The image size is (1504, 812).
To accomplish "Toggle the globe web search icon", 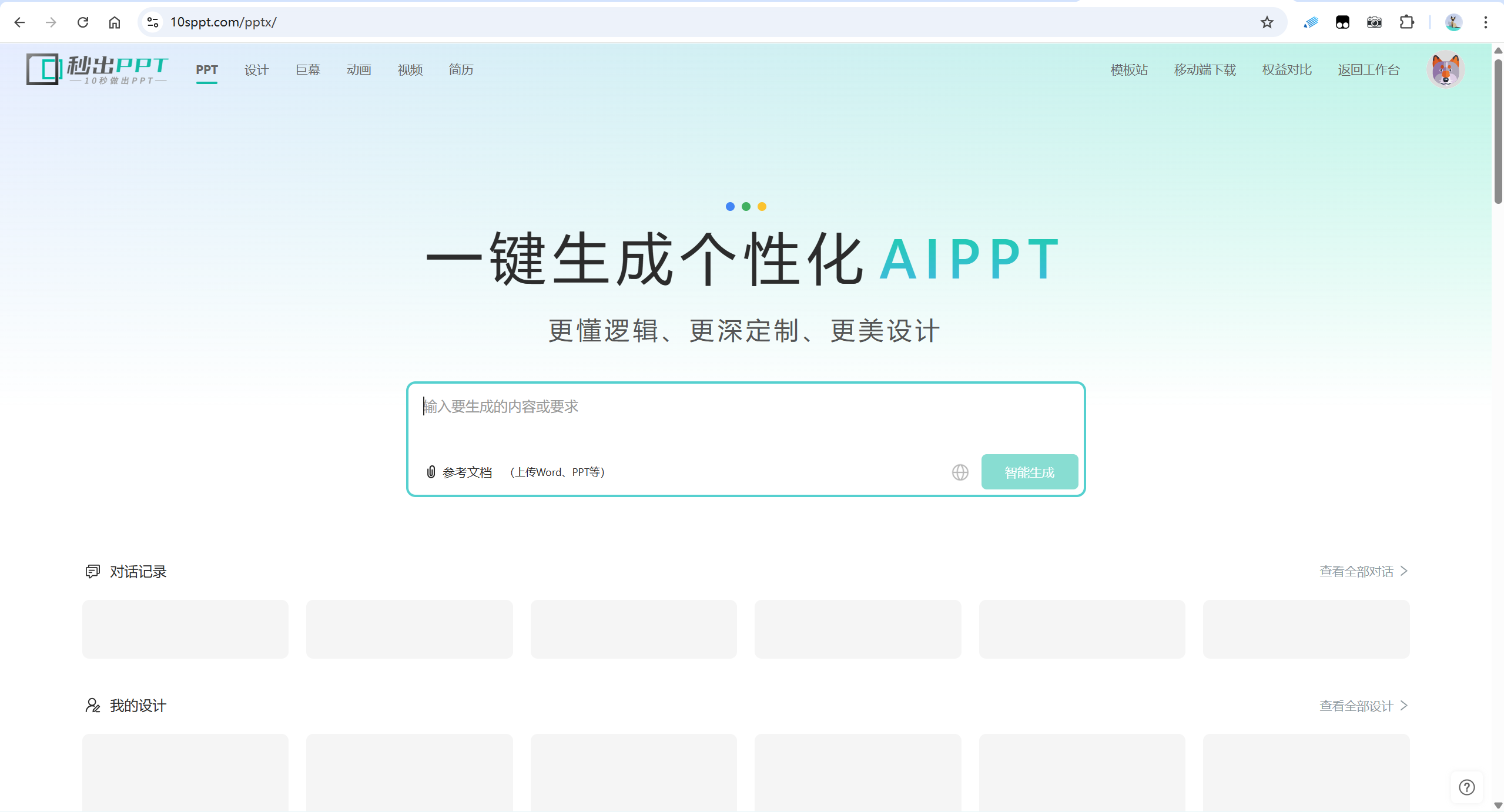I will (960, 472).
